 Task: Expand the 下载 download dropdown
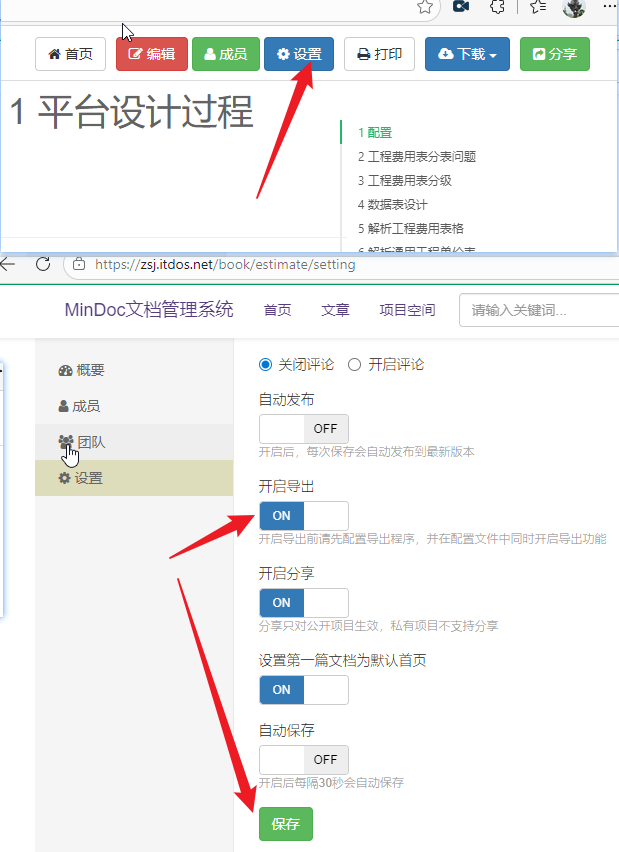click(467, 54)
